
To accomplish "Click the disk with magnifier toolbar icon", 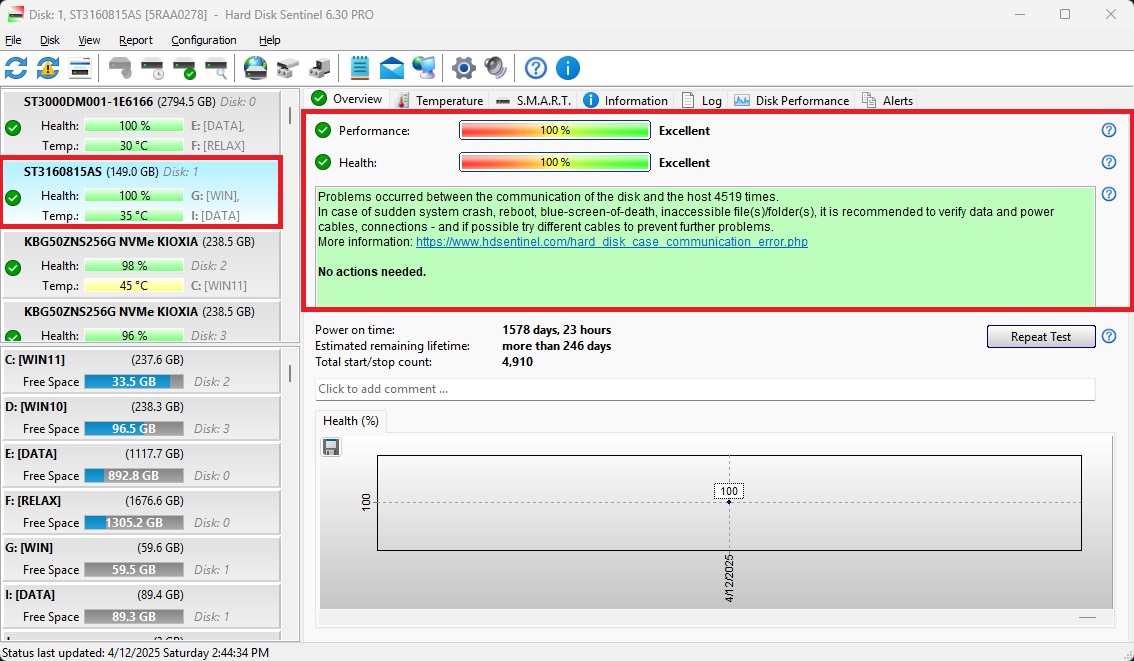I will tap(216, 68).
